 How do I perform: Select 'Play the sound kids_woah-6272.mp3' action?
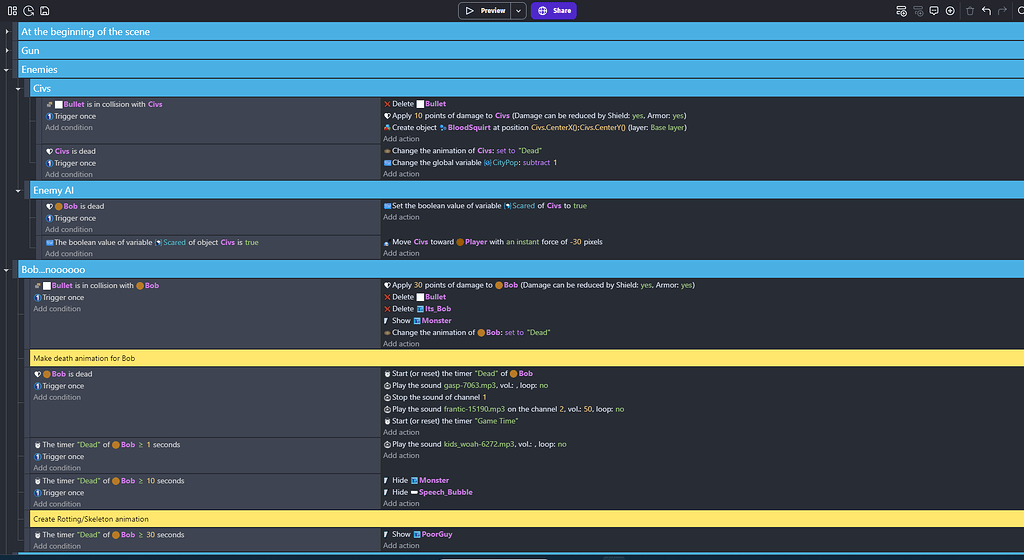pyautogui.click(x=475, y=444)
